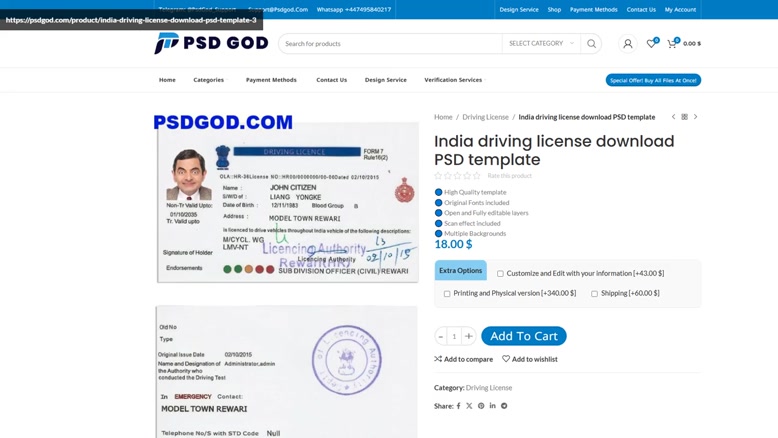Open the SELECT CATEGORY dropdown
The height and width of the screenshot is (438, 778).
click(541, 44)
